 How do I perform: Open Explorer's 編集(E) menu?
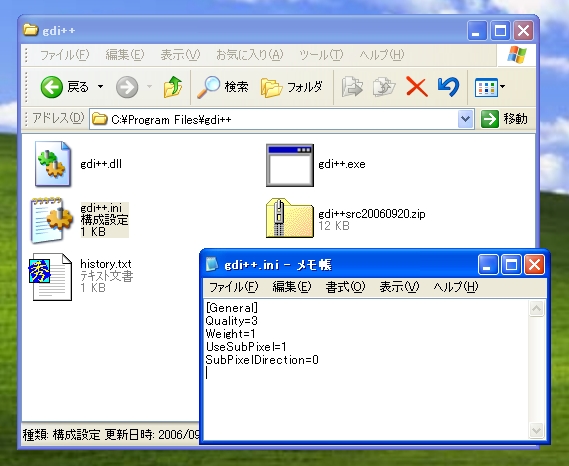[124, 55]
